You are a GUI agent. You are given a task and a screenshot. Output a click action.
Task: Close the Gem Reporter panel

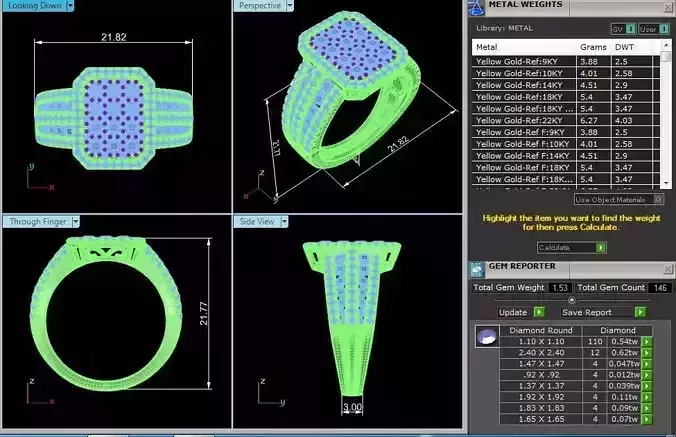click(667, 269)
